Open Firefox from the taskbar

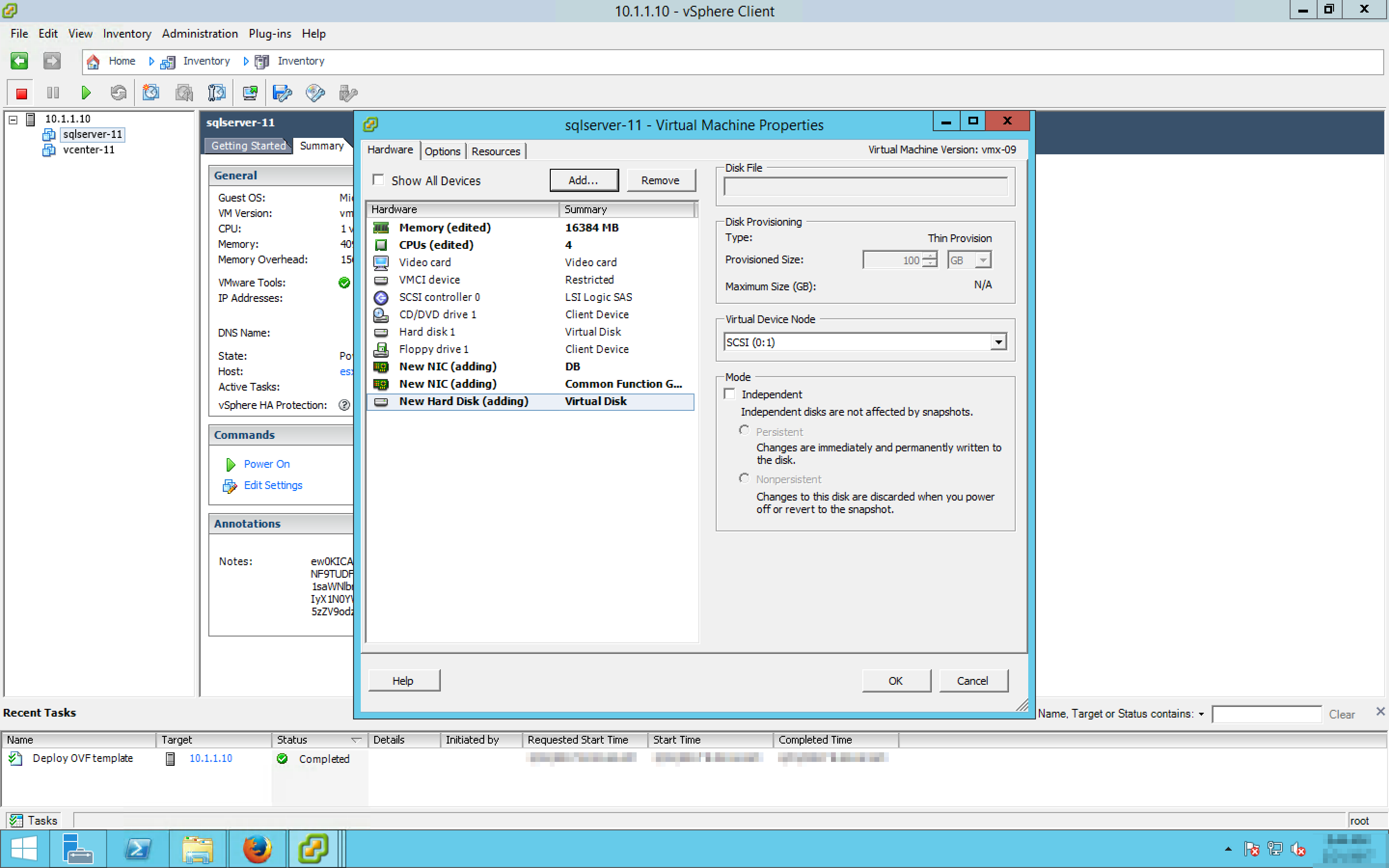pos(257,849)
